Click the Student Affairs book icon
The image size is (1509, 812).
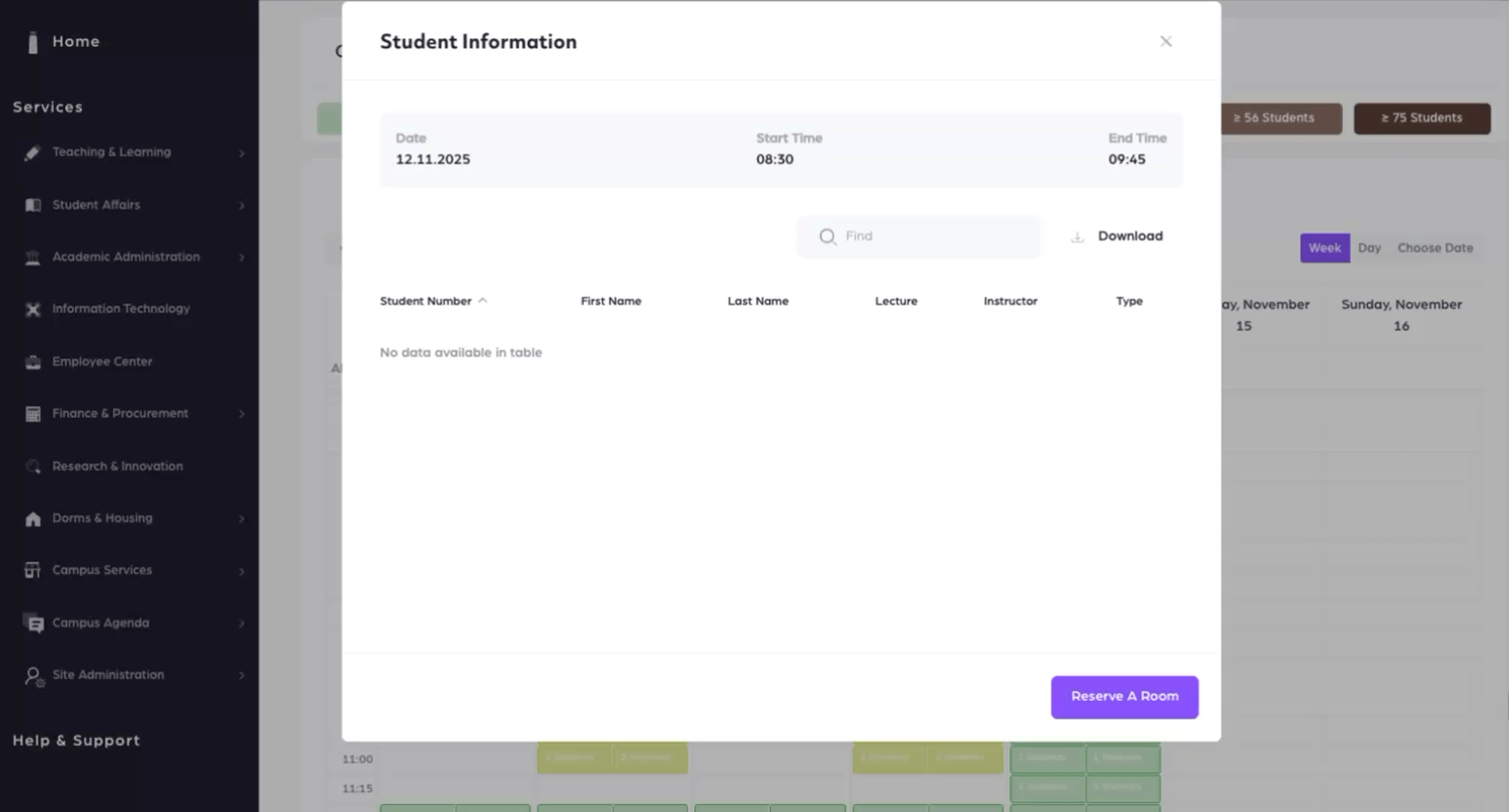pyautogui.click(x=32, y=205)
